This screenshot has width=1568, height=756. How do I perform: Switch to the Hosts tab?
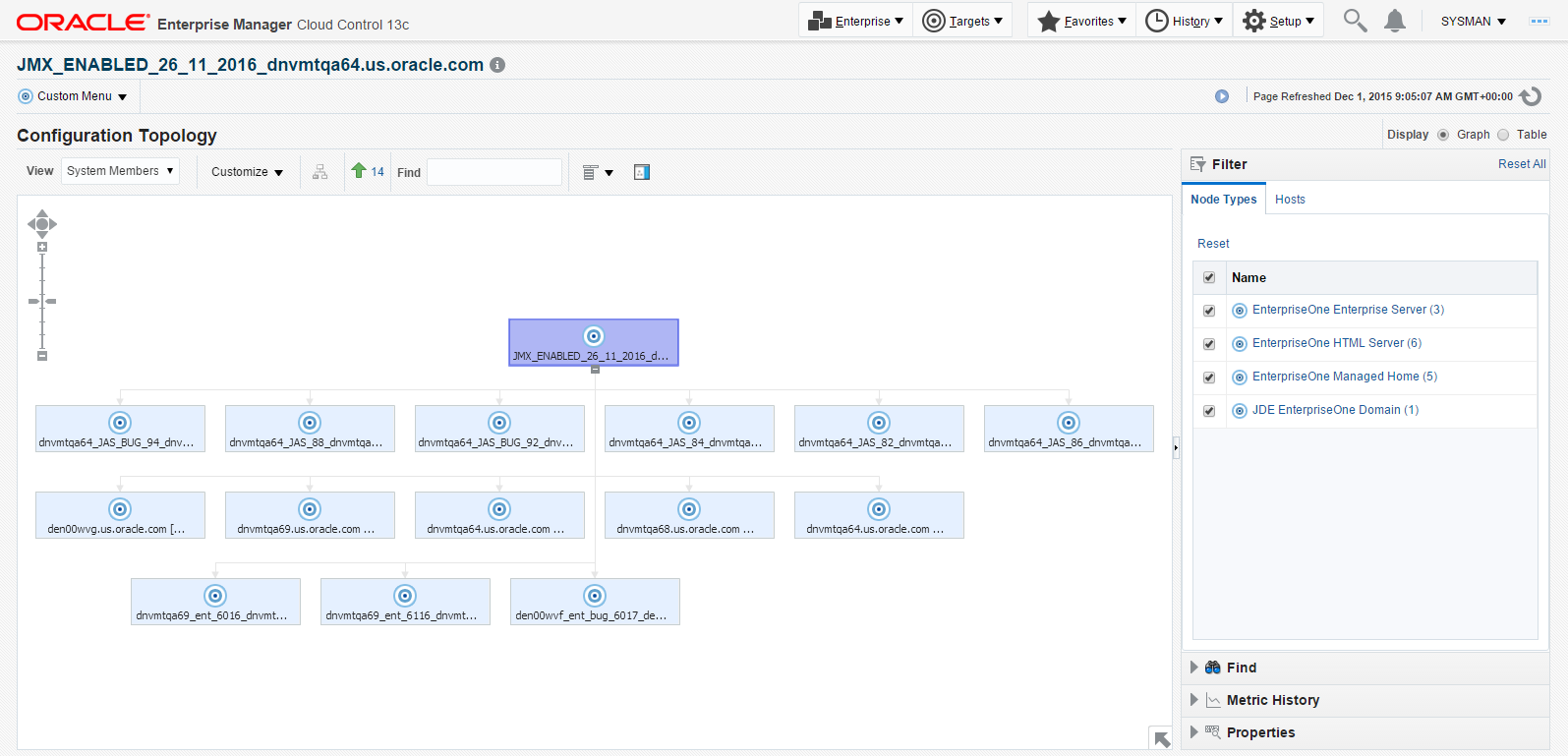click(1290, 199)
